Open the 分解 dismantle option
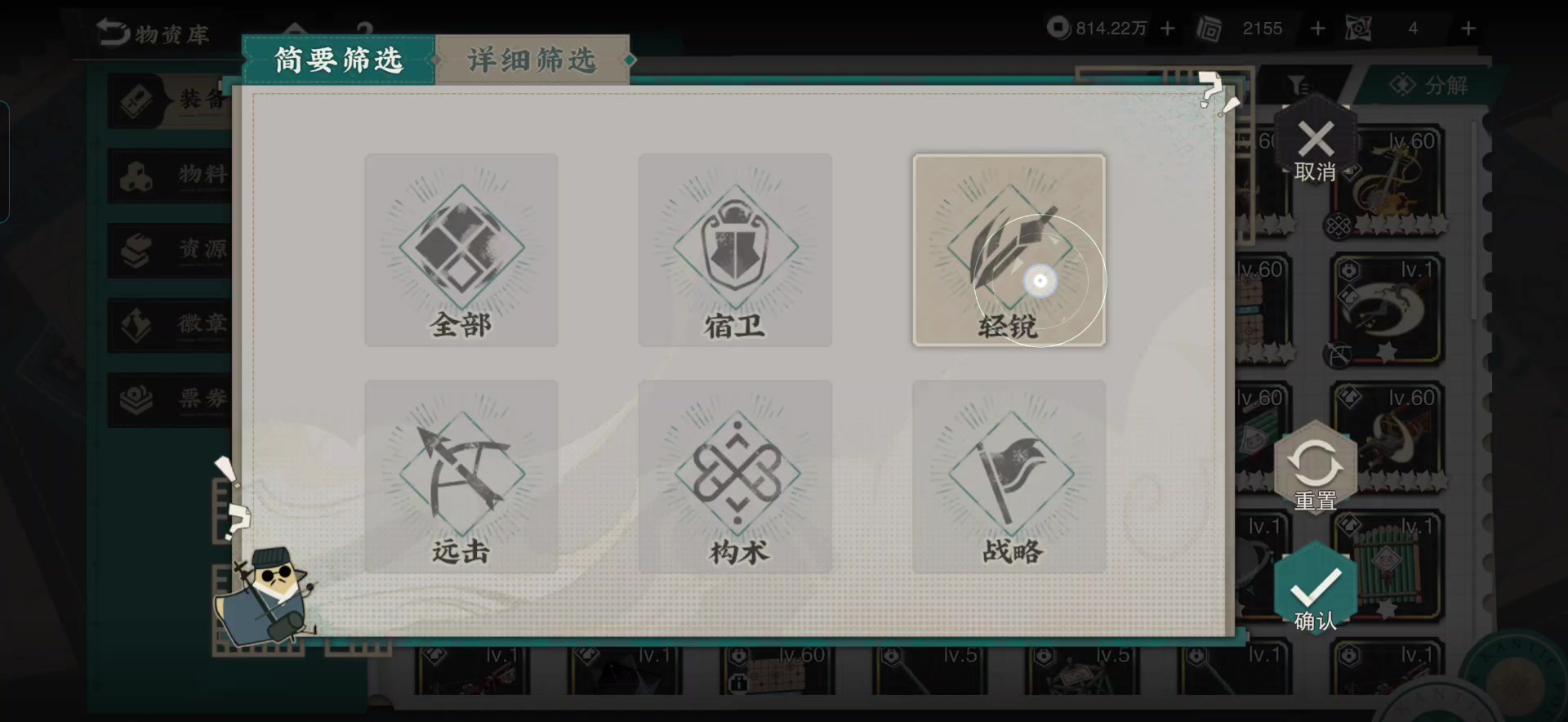The height and width of the screenshot is (722, 1568). [1429, 85]
